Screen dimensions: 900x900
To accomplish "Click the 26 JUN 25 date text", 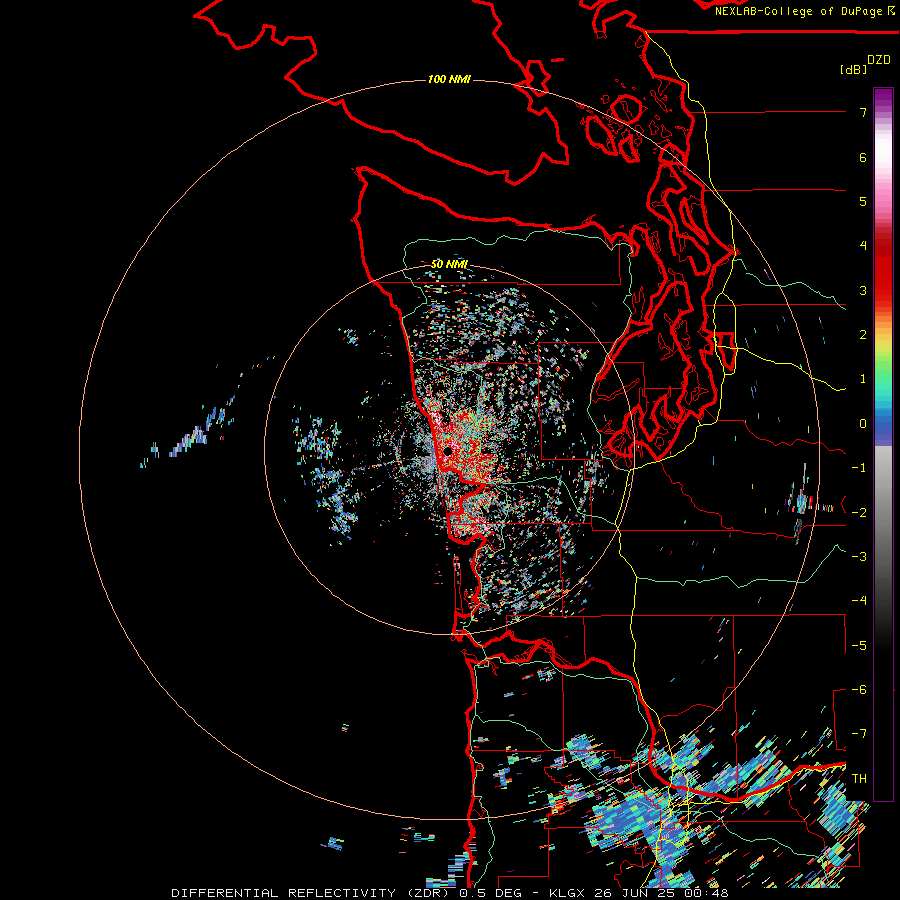I will [x=637, y=893].
